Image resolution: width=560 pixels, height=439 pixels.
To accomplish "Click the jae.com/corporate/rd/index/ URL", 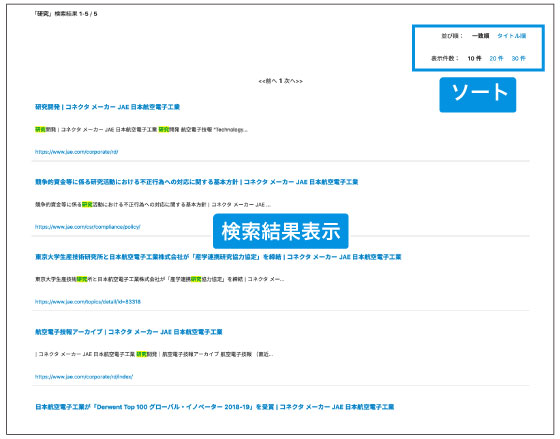I will click(84, 377).
